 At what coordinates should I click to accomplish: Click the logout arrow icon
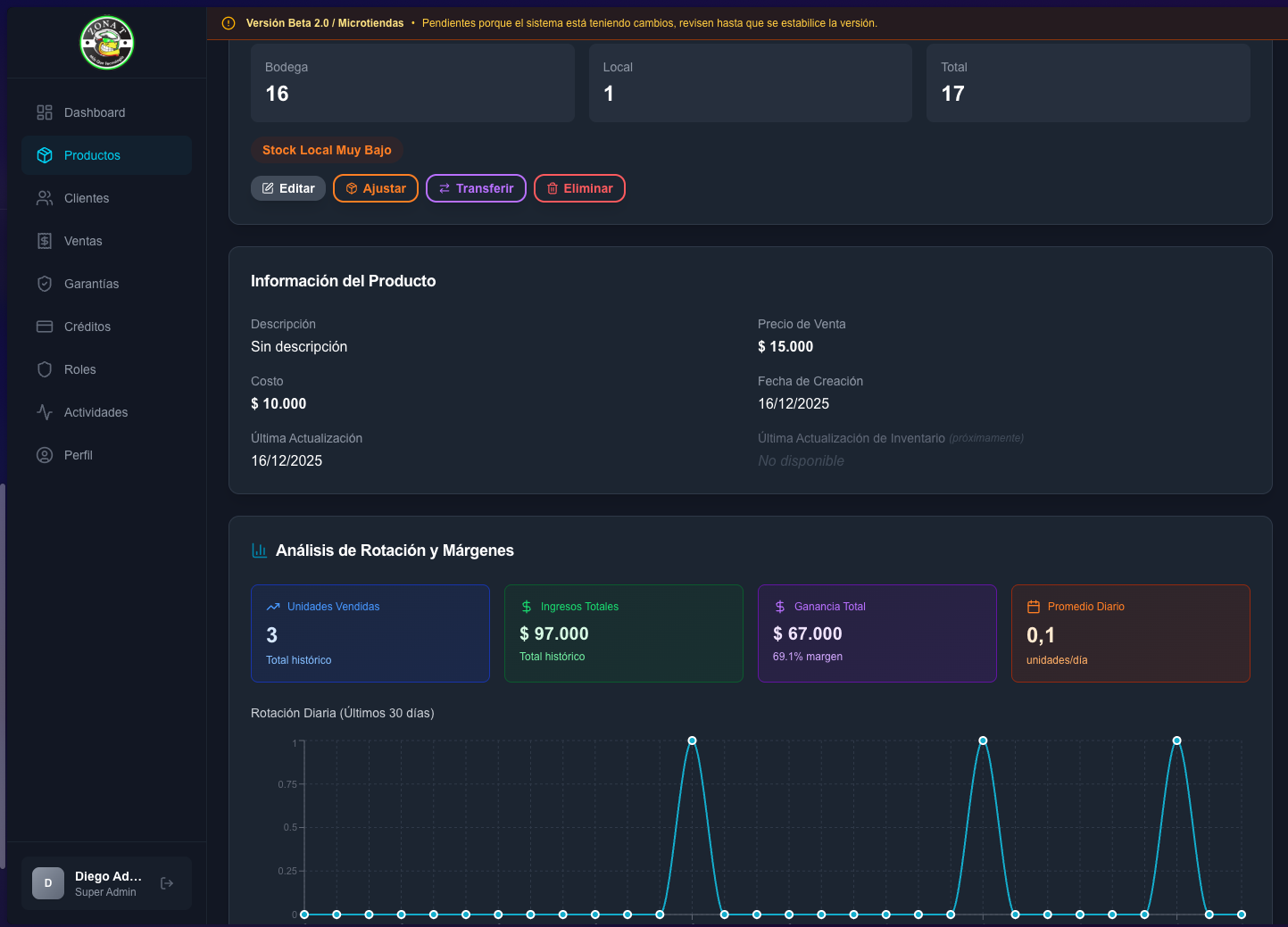[167, 883]
